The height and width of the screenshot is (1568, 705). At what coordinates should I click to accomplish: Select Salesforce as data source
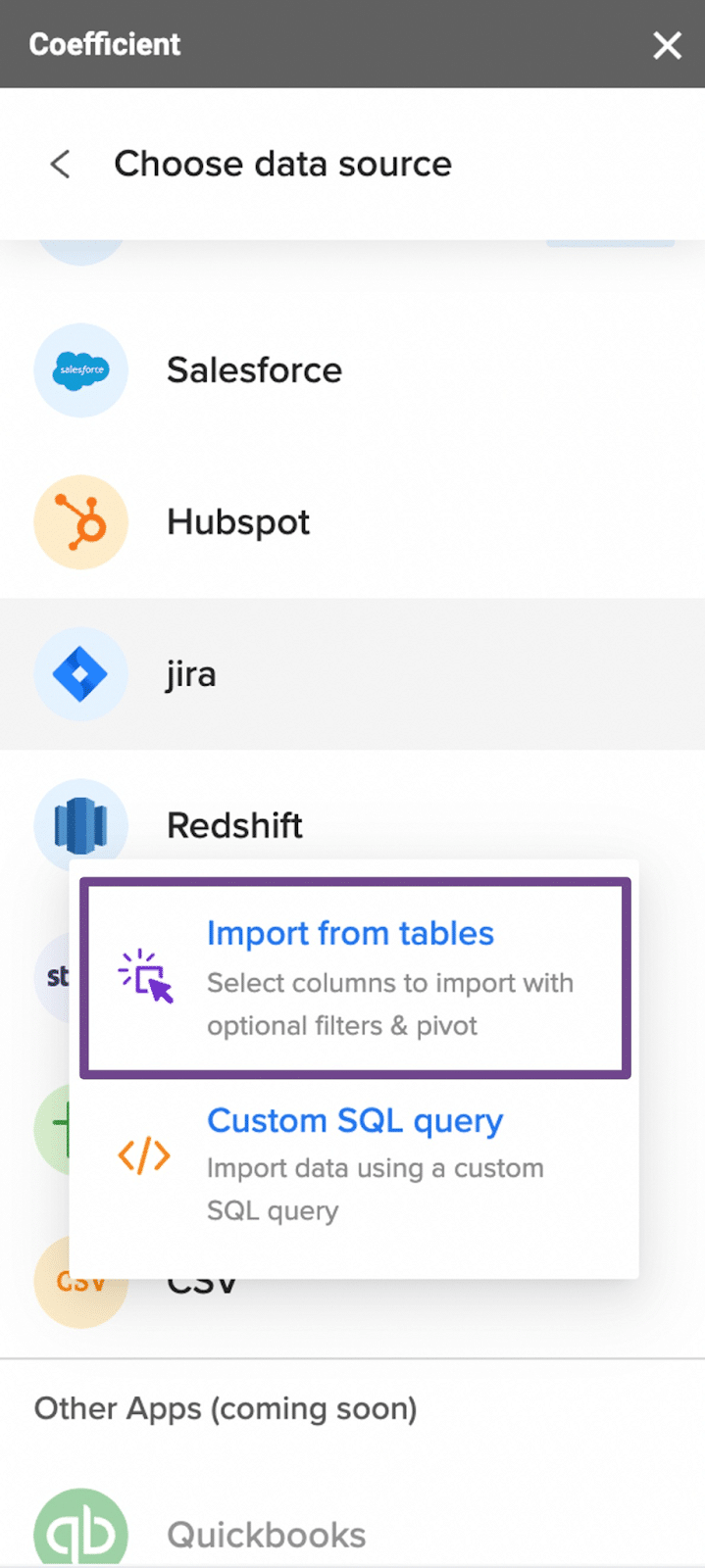click(x=254, y=370)
